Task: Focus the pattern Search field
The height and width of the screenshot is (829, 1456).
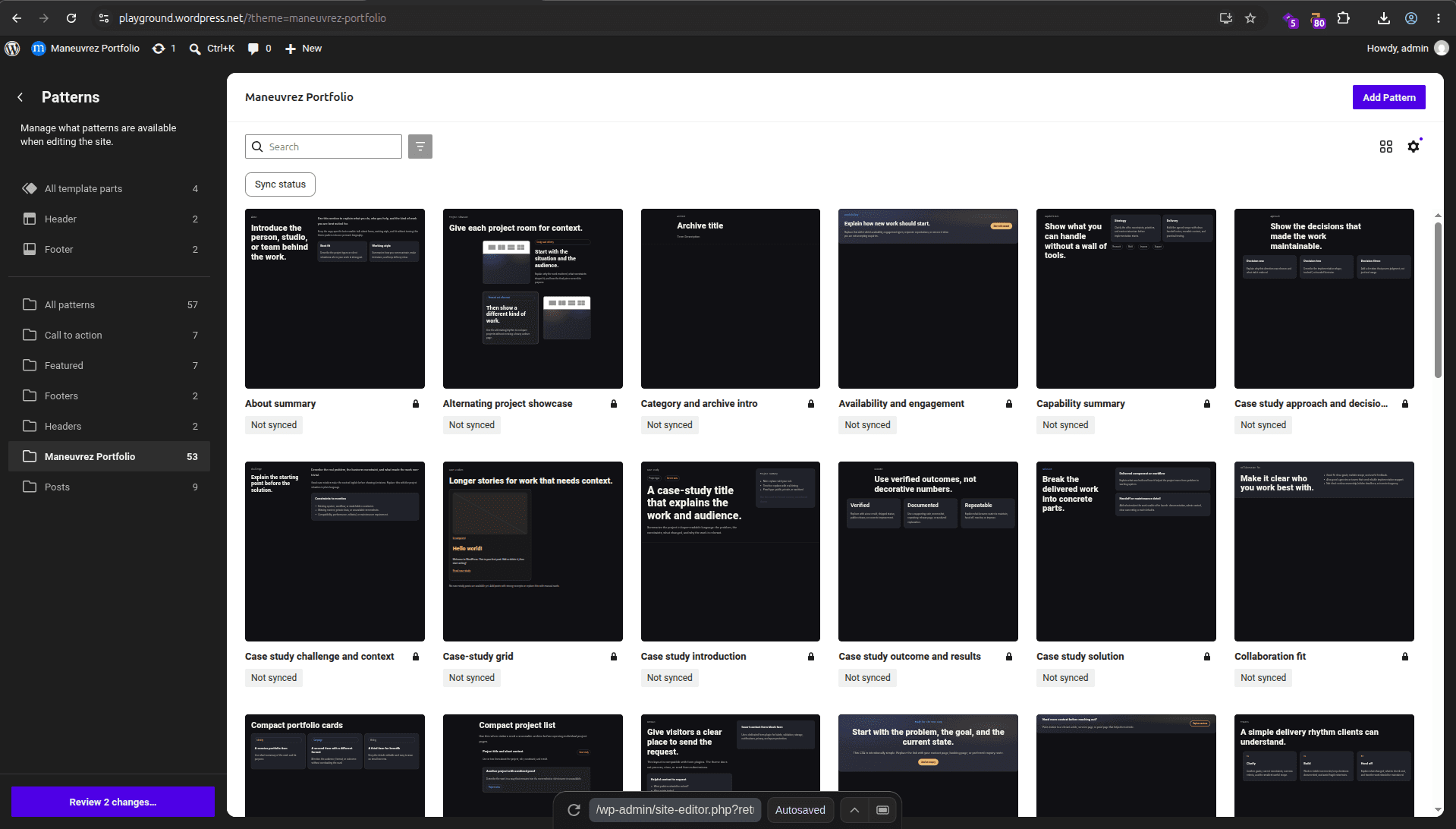Action: (323, 147)
